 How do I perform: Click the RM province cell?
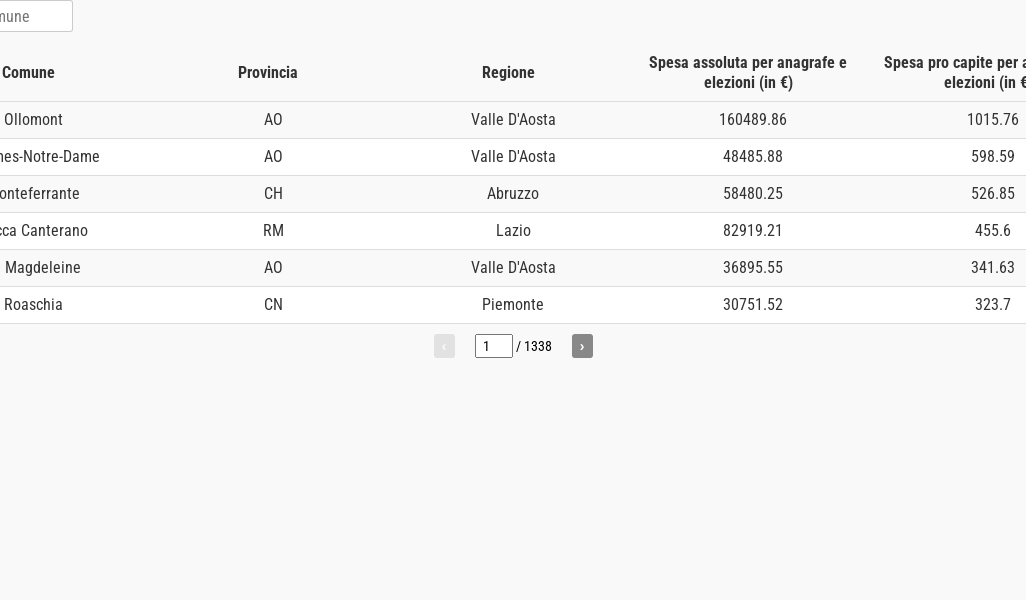[273, 231]
